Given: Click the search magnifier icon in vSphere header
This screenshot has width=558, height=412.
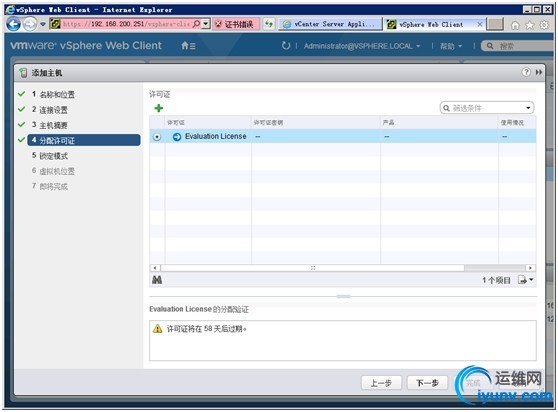Looking at the screenshot, I should pos(490,46).
